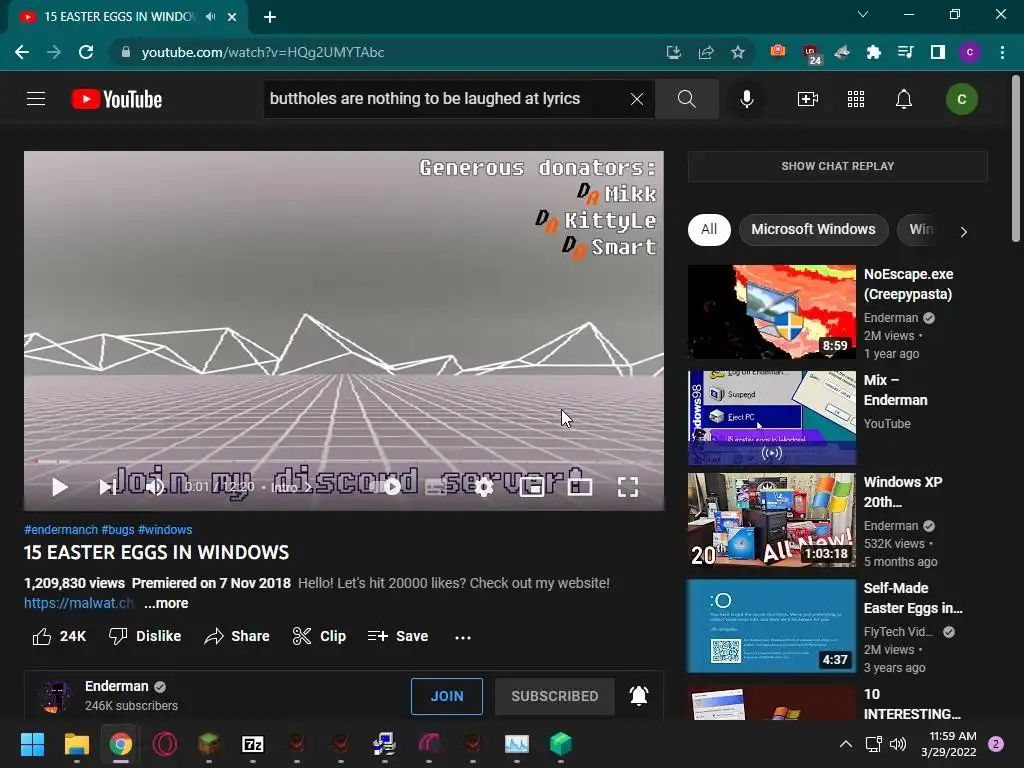Open the Chrome extensions puzzle icon
The width and height of the screenshot is (1024, 768).
click(x=873, y=52)
